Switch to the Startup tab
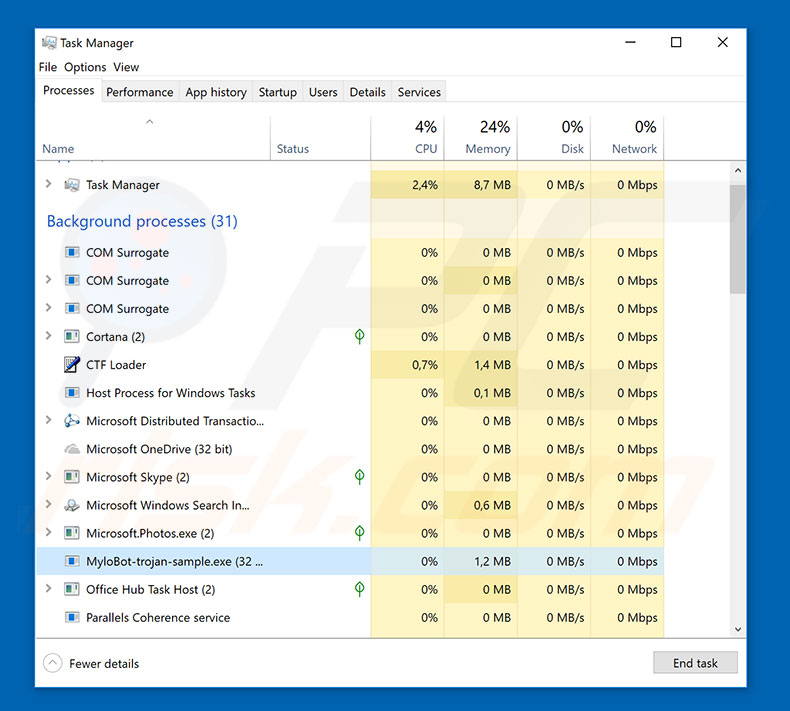This screenshot has height=711, width=790. coord(278,92)
